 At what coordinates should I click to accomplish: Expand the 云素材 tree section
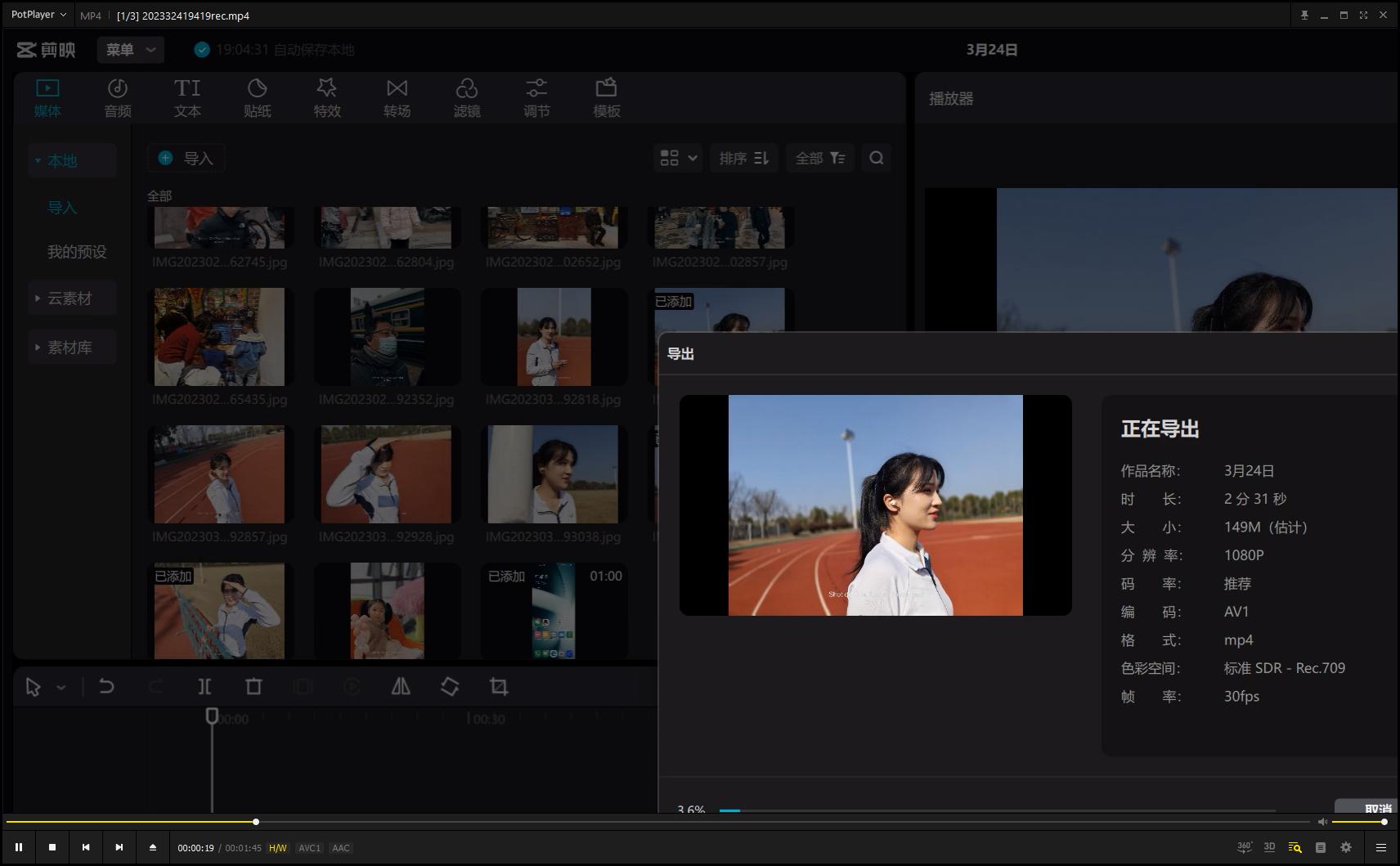pos(70,298)
